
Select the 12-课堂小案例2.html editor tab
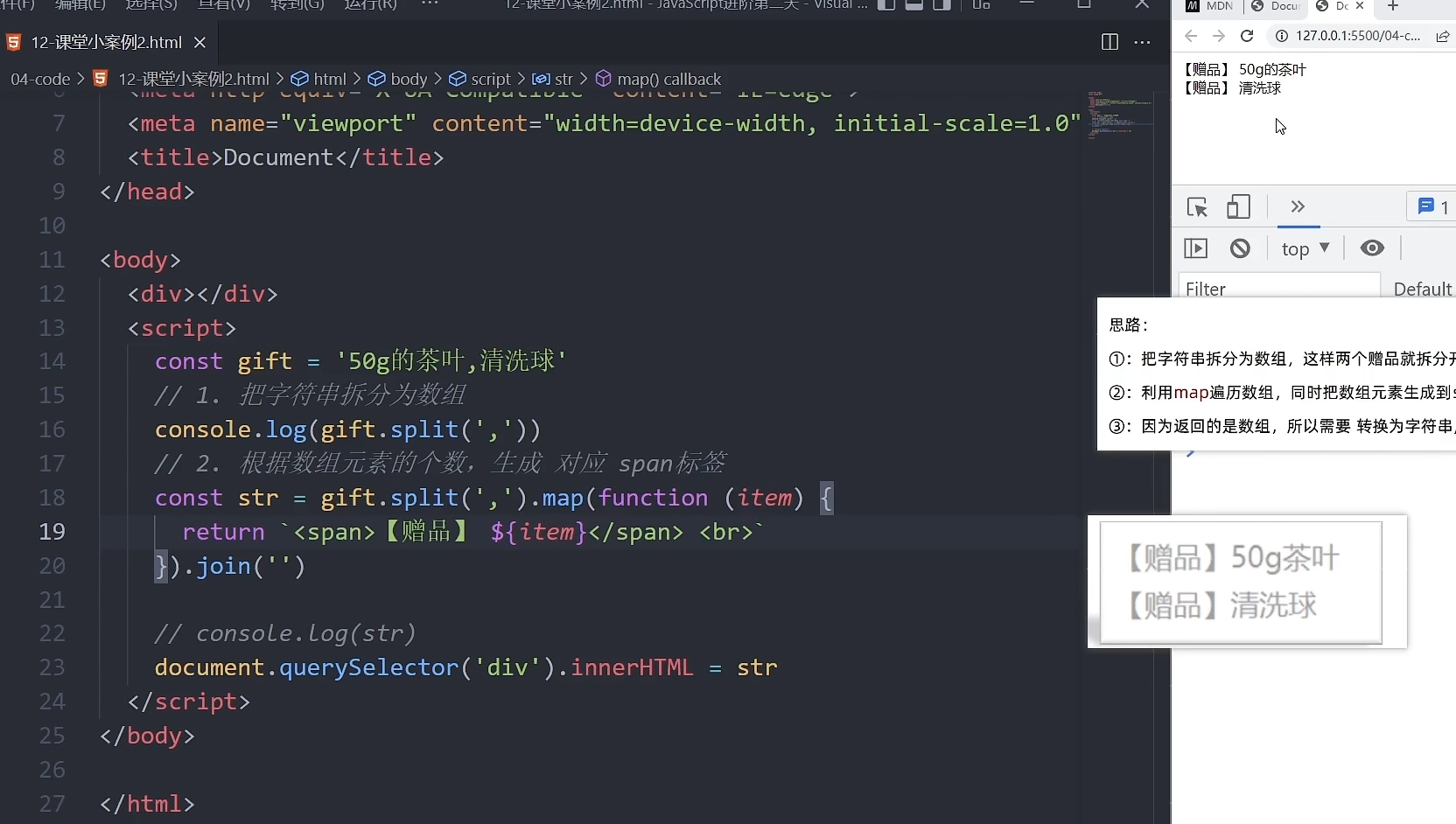(x=108, y=42)
